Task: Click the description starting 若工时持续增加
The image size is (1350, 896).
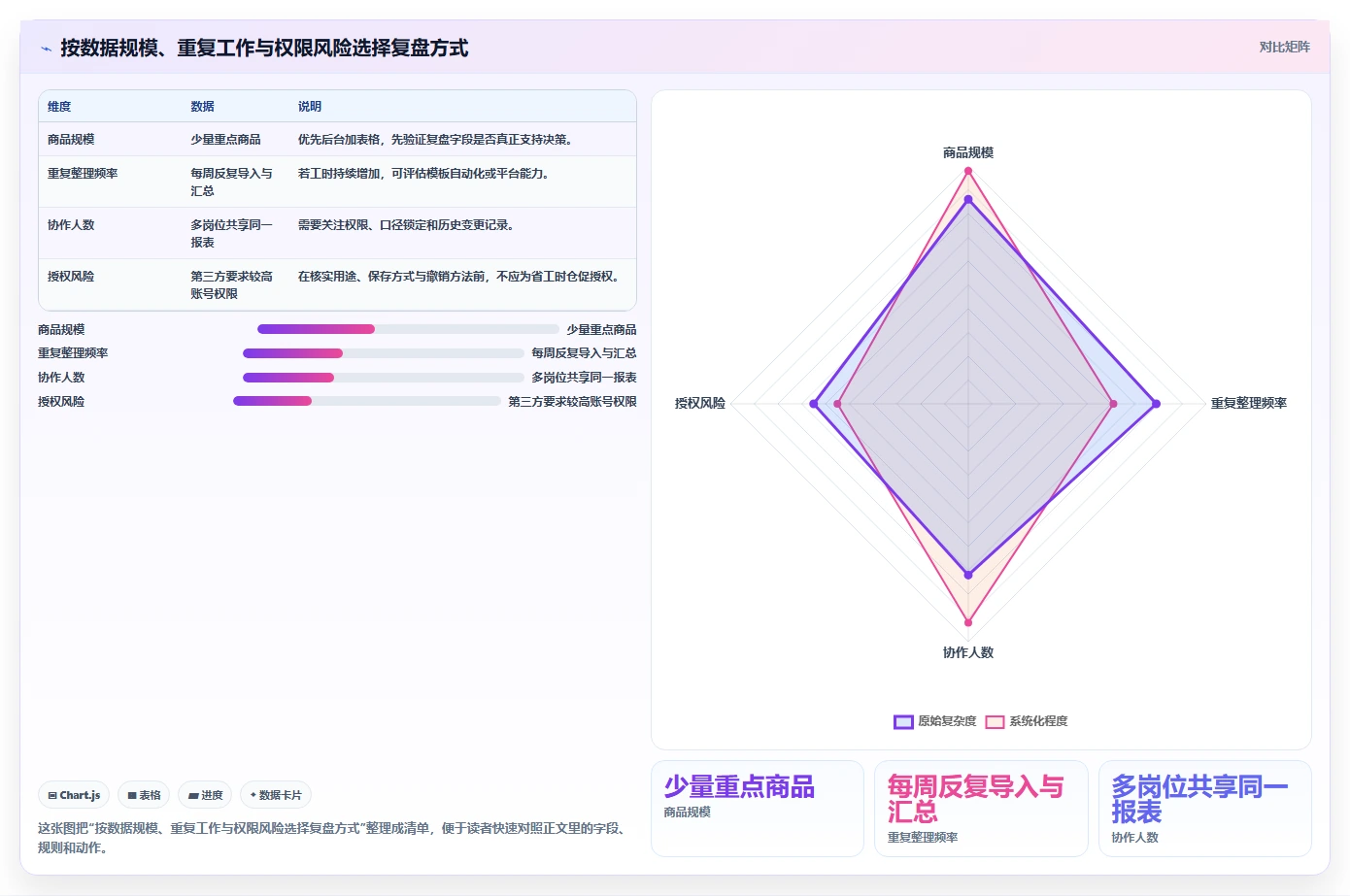Action: tap(425, 174)
